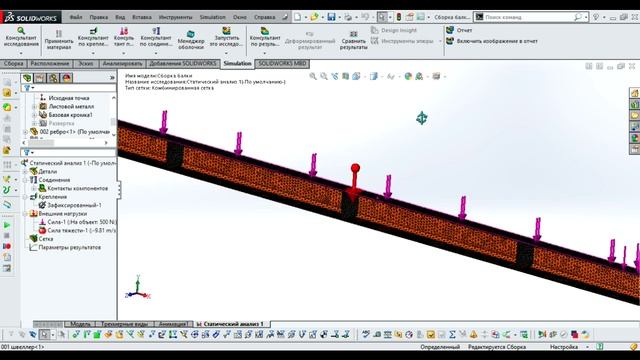Viewport: 640px width, 360px height.
Task: Save the document with floppy icon
Action: (x=331, y=17)
